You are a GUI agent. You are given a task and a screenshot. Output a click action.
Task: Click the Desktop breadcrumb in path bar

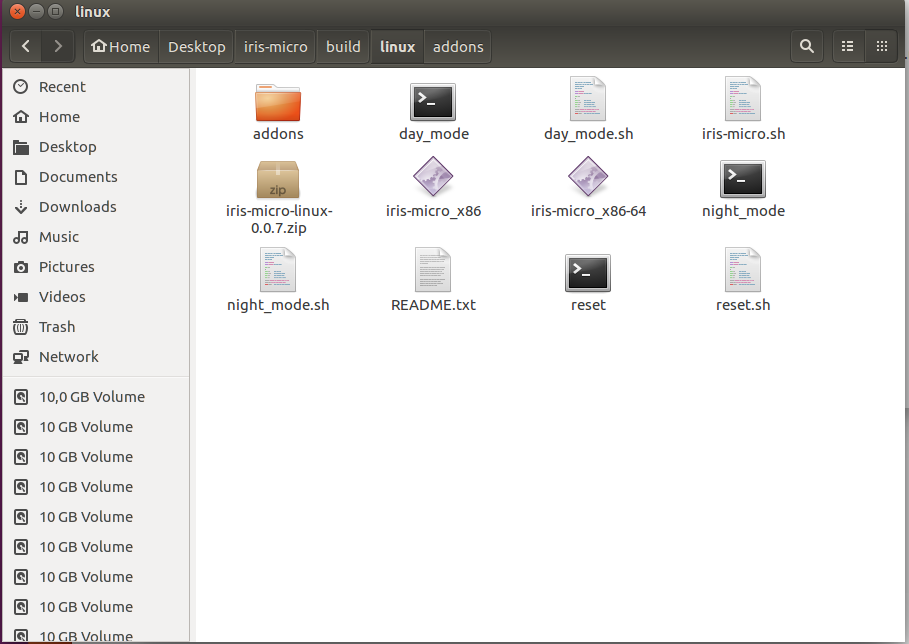[197, 46]
